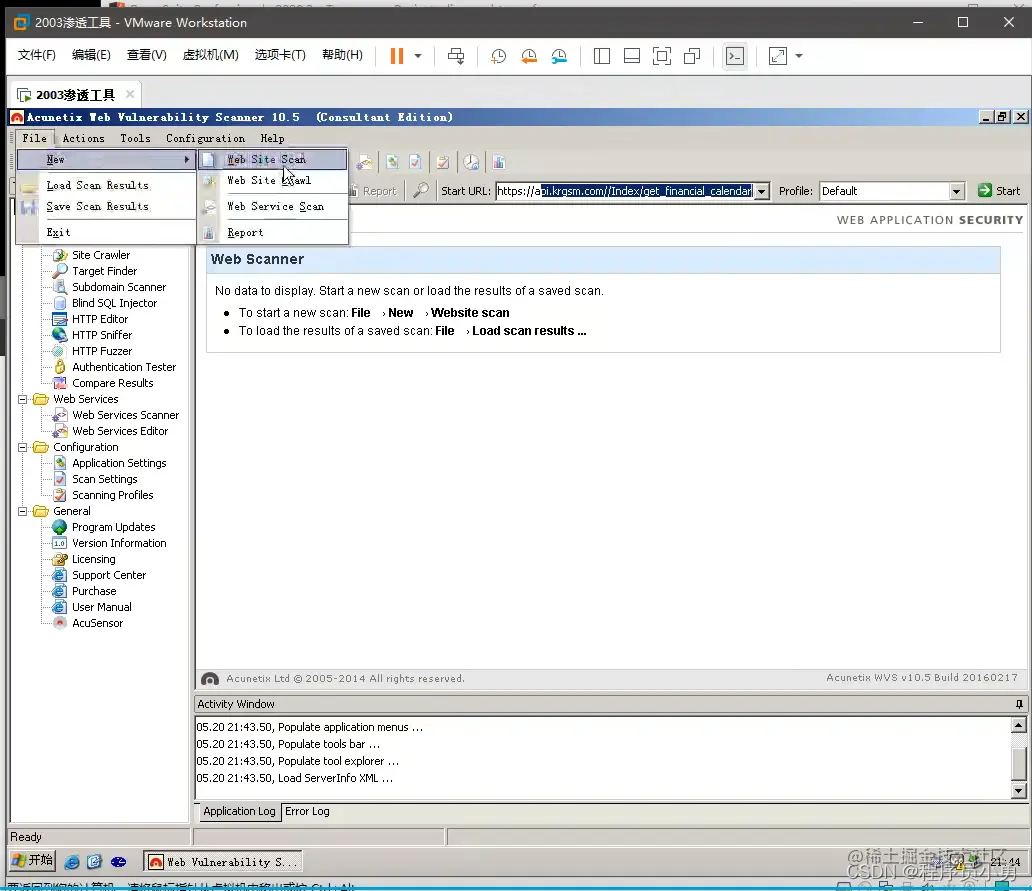Open Web Services Scanner
The width and height of the screenshot is (1032, 891).
(125, 415)
